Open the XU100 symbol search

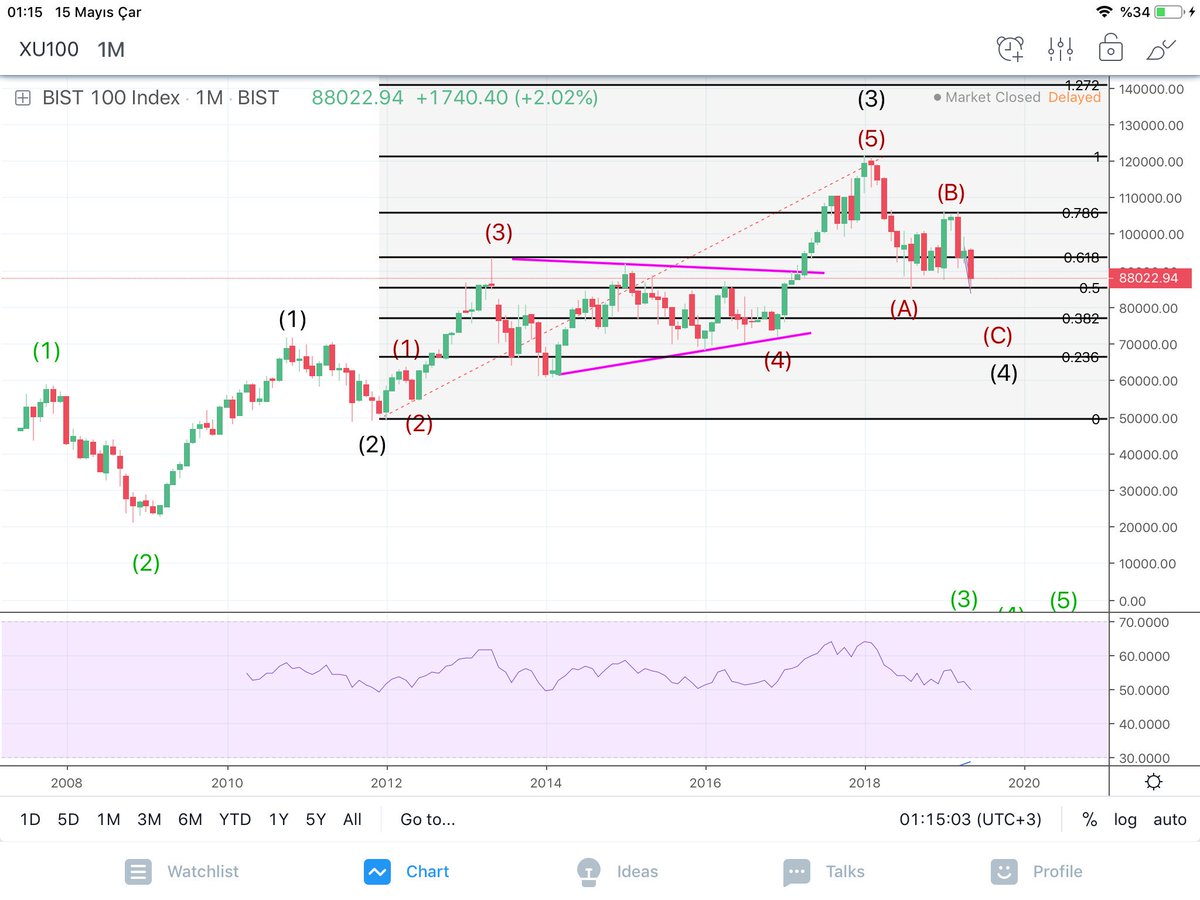47,48
